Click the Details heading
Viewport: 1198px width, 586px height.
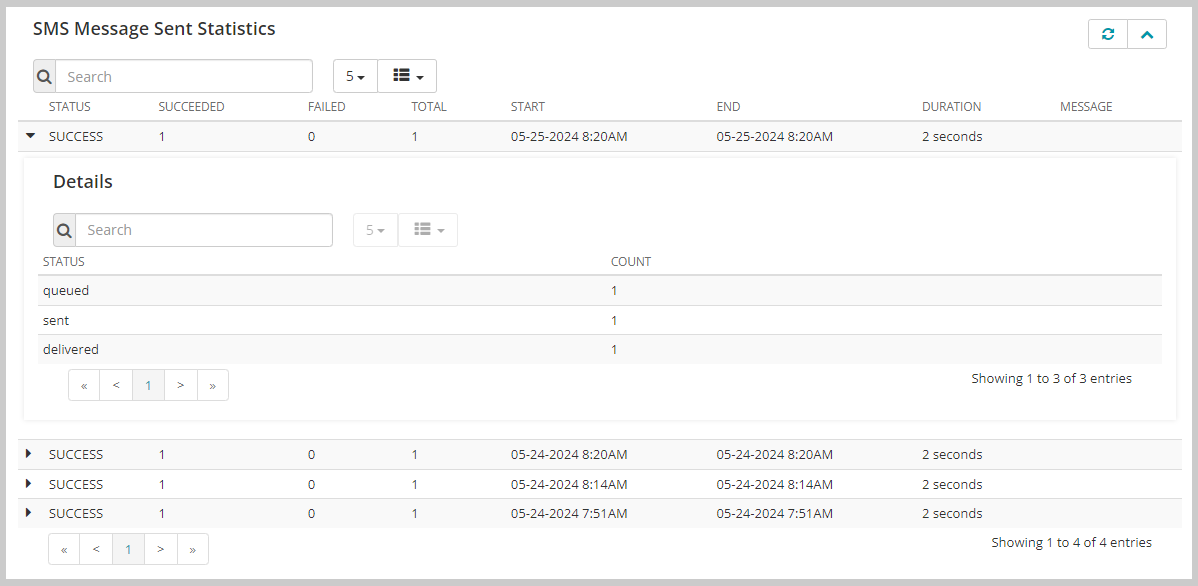click(x=83, y=182)
